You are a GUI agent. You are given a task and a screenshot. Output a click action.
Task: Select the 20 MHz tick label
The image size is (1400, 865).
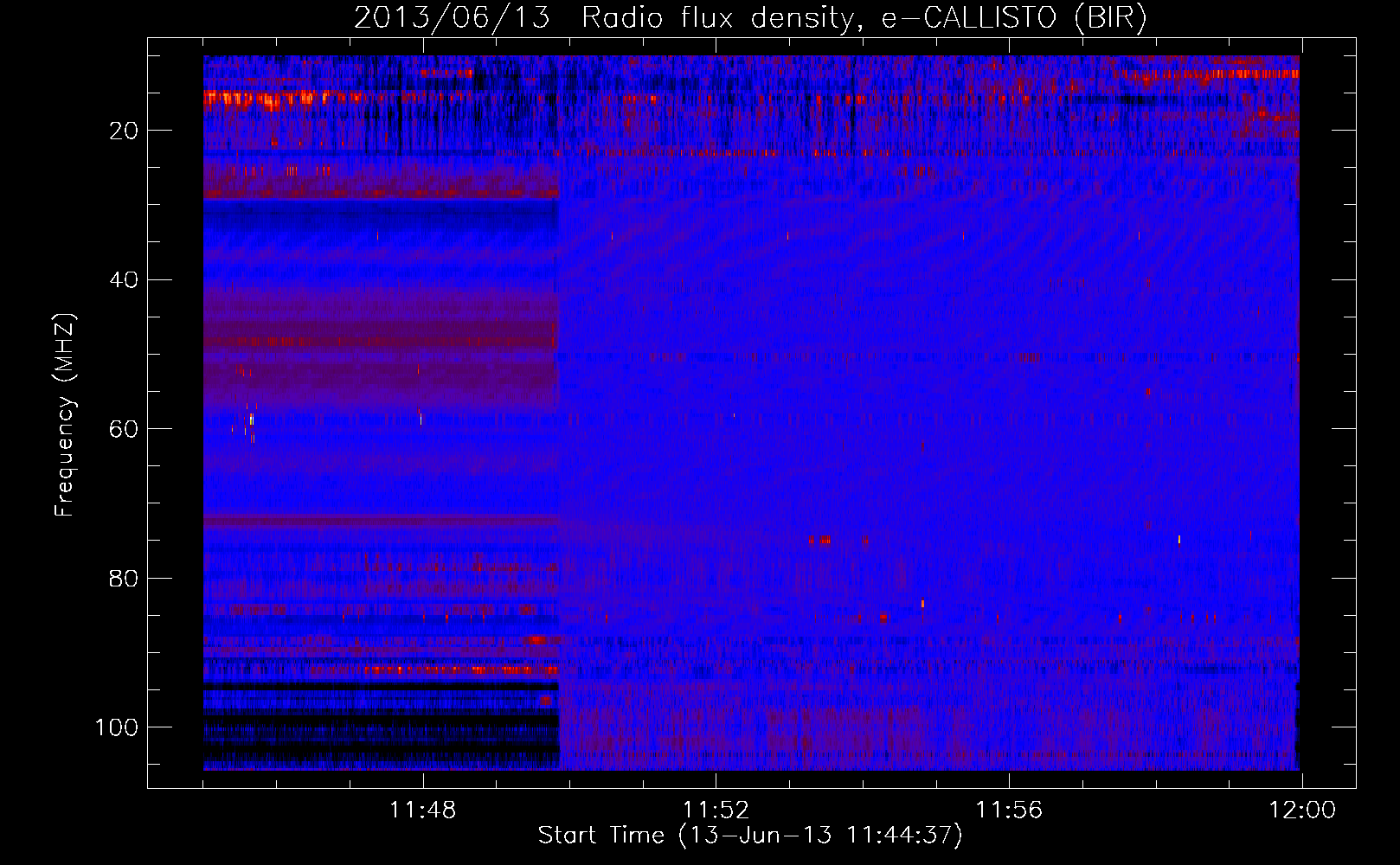[124, 131]
